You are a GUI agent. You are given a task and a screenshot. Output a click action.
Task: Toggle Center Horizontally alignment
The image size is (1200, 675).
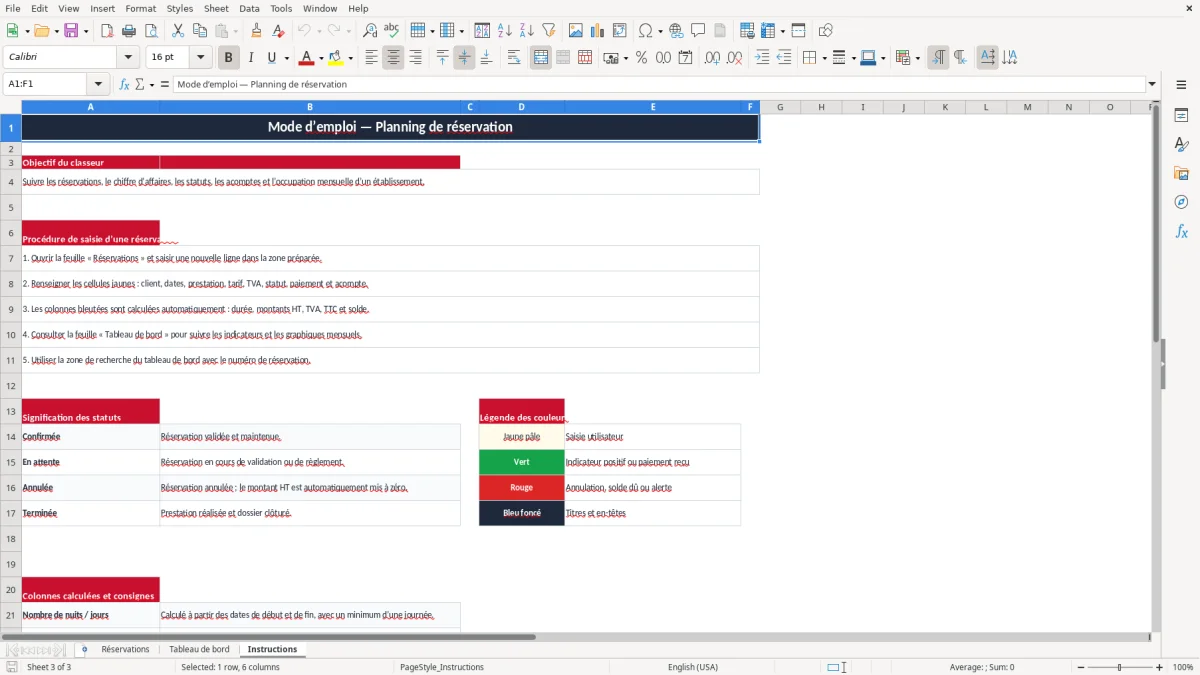click(x=393, y=58)
